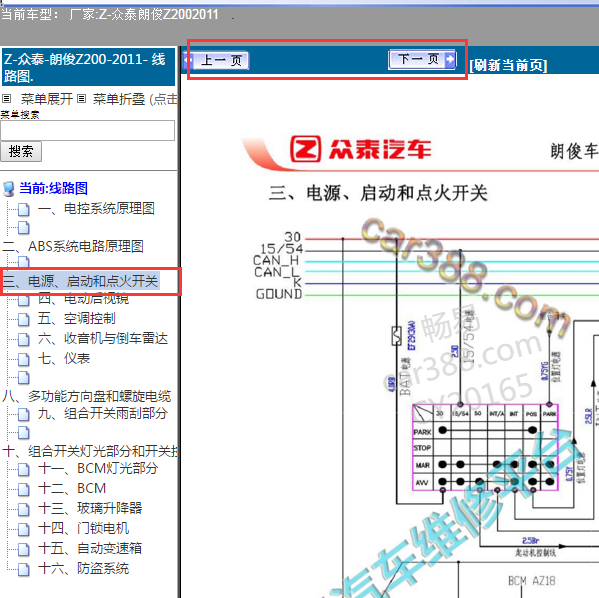Open 十、组合开关灯光部分 tree item
This screenshot has height=598, width=599.
(x=90, y=451)
